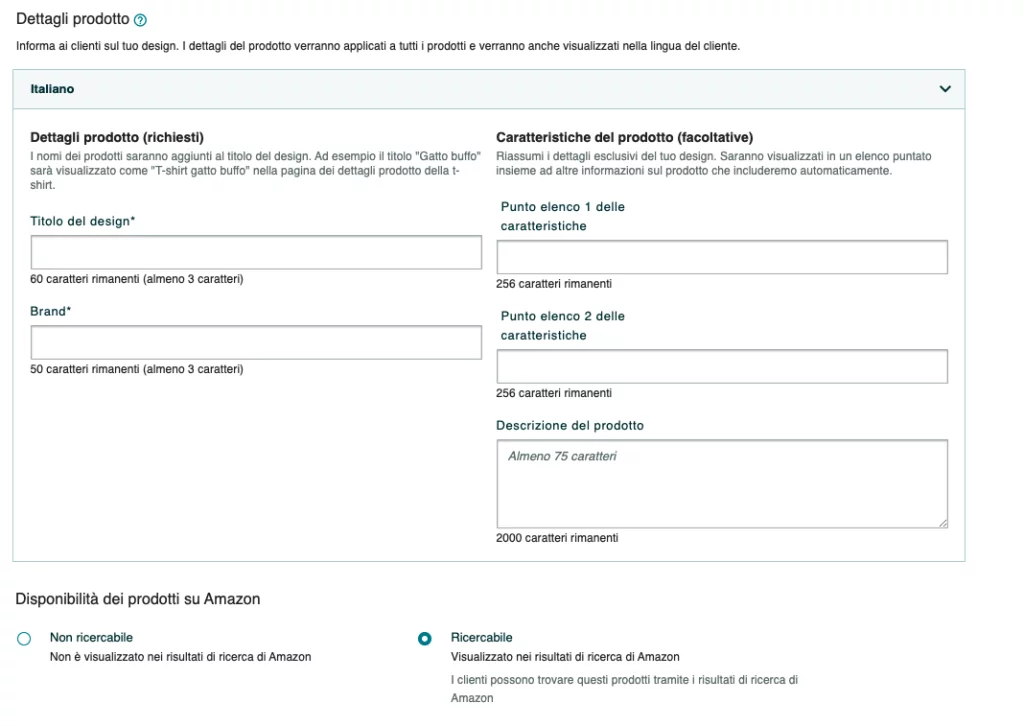
Task: Collapse the Italiano section using its chevron
Action: coord(945,89)
